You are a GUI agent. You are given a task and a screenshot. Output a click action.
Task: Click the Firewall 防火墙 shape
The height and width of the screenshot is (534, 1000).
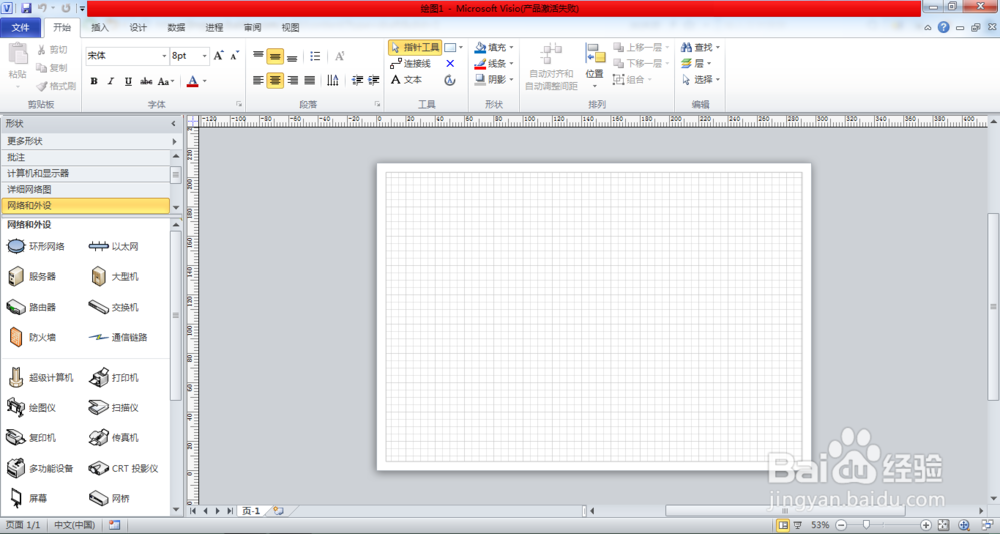pos(31,337)
